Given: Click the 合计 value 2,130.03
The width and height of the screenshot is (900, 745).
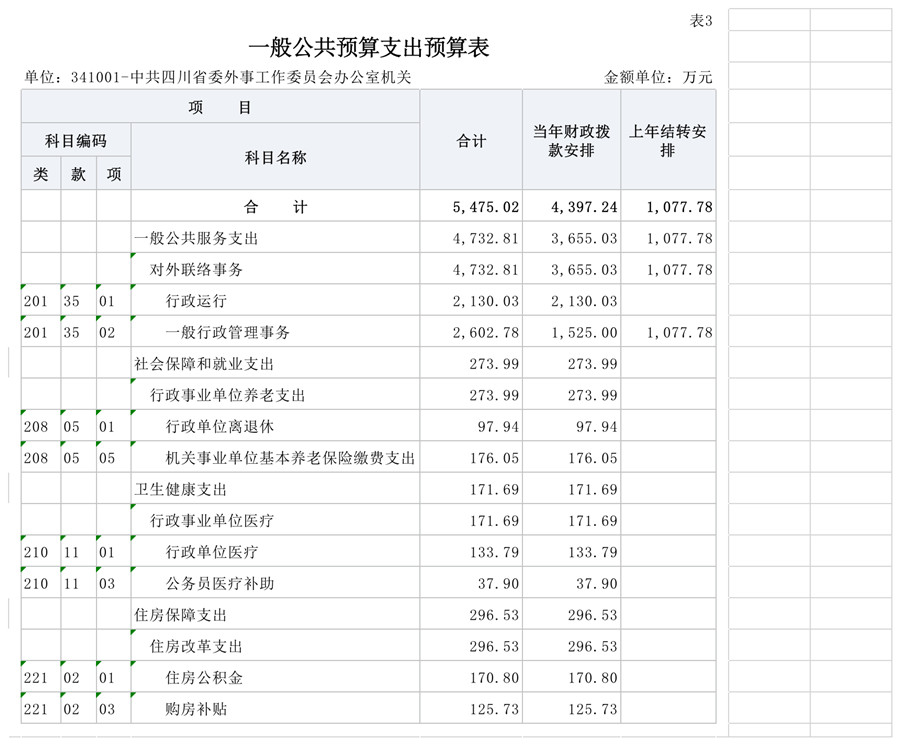Looking at the screenshot, I should click(x=486, y=301).
